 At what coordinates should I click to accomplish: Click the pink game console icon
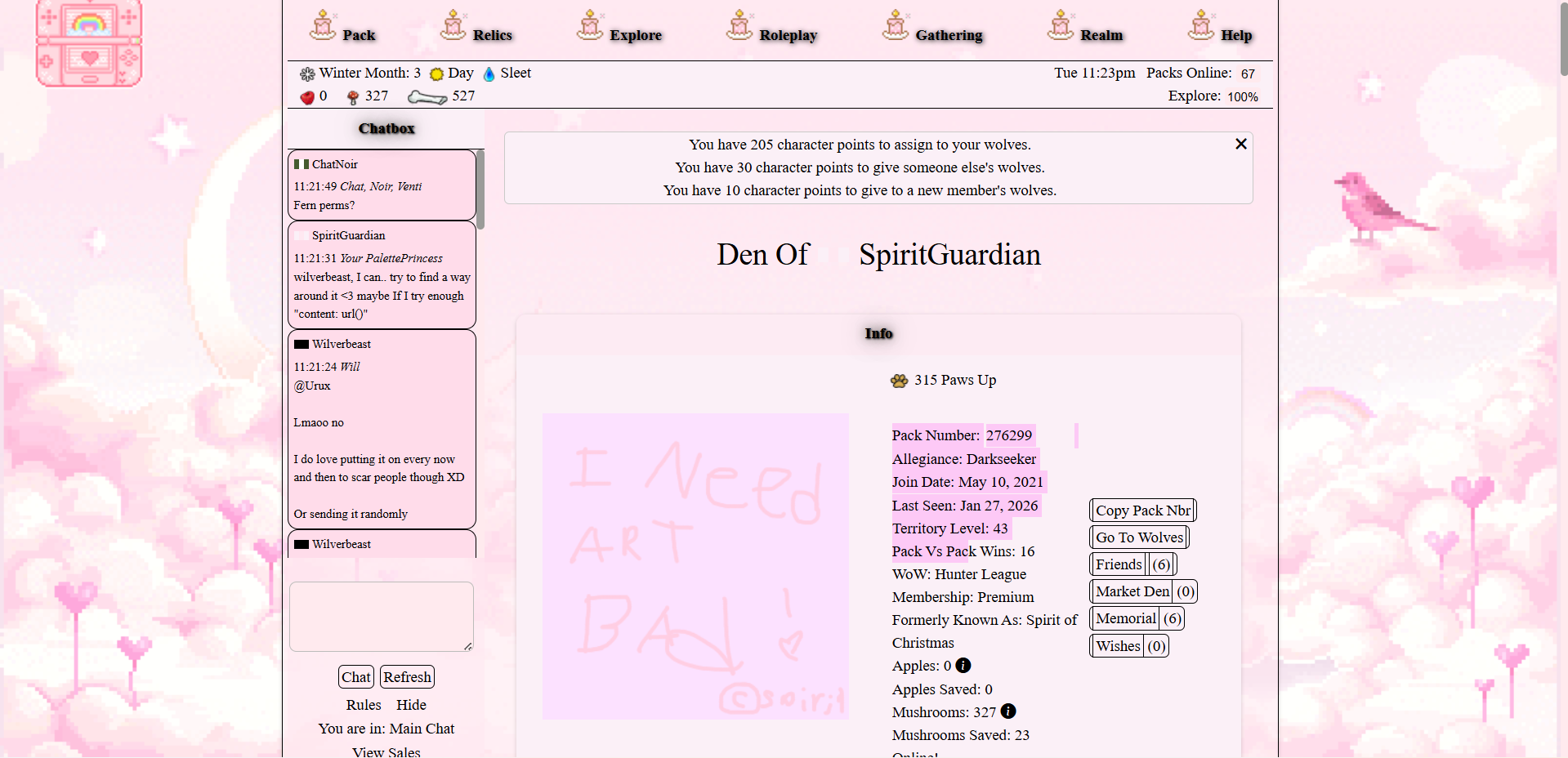point(89,42)
